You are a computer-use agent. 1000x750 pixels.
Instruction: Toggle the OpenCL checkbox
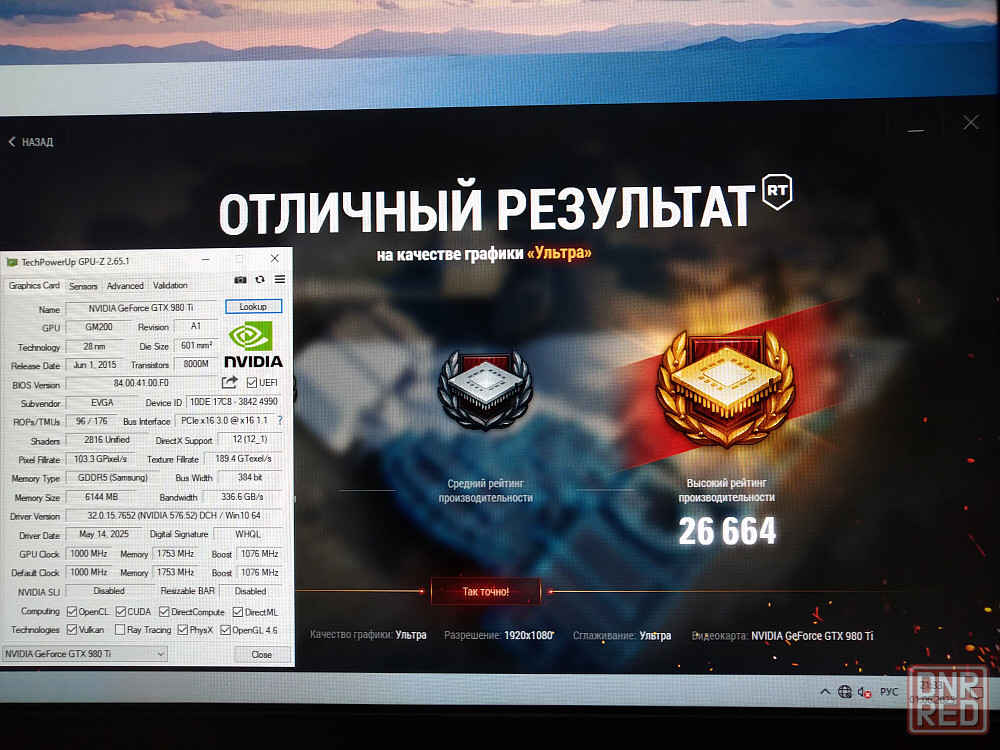(72, 612)
